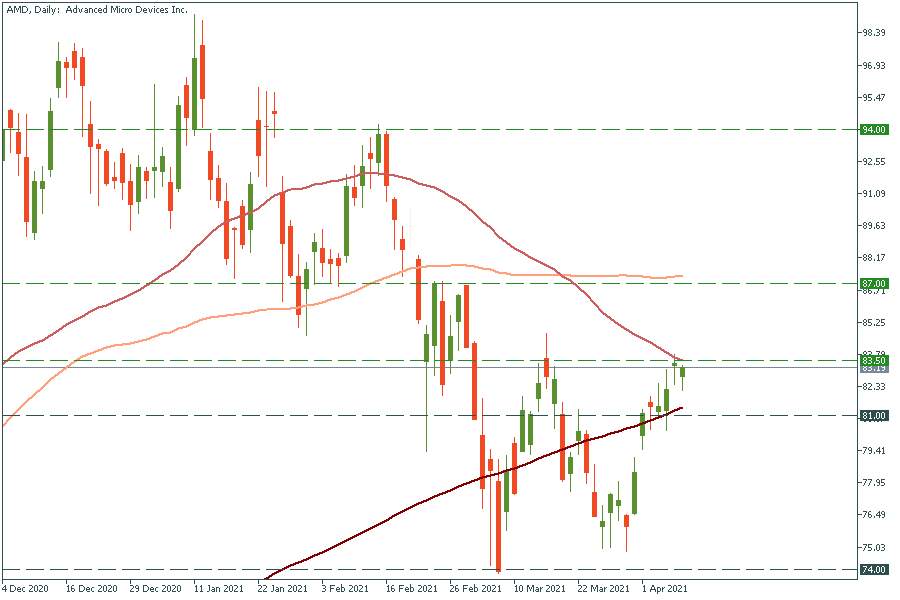
Task: Select the right end of the dark red moving average
Action: [x=682, y=408]
